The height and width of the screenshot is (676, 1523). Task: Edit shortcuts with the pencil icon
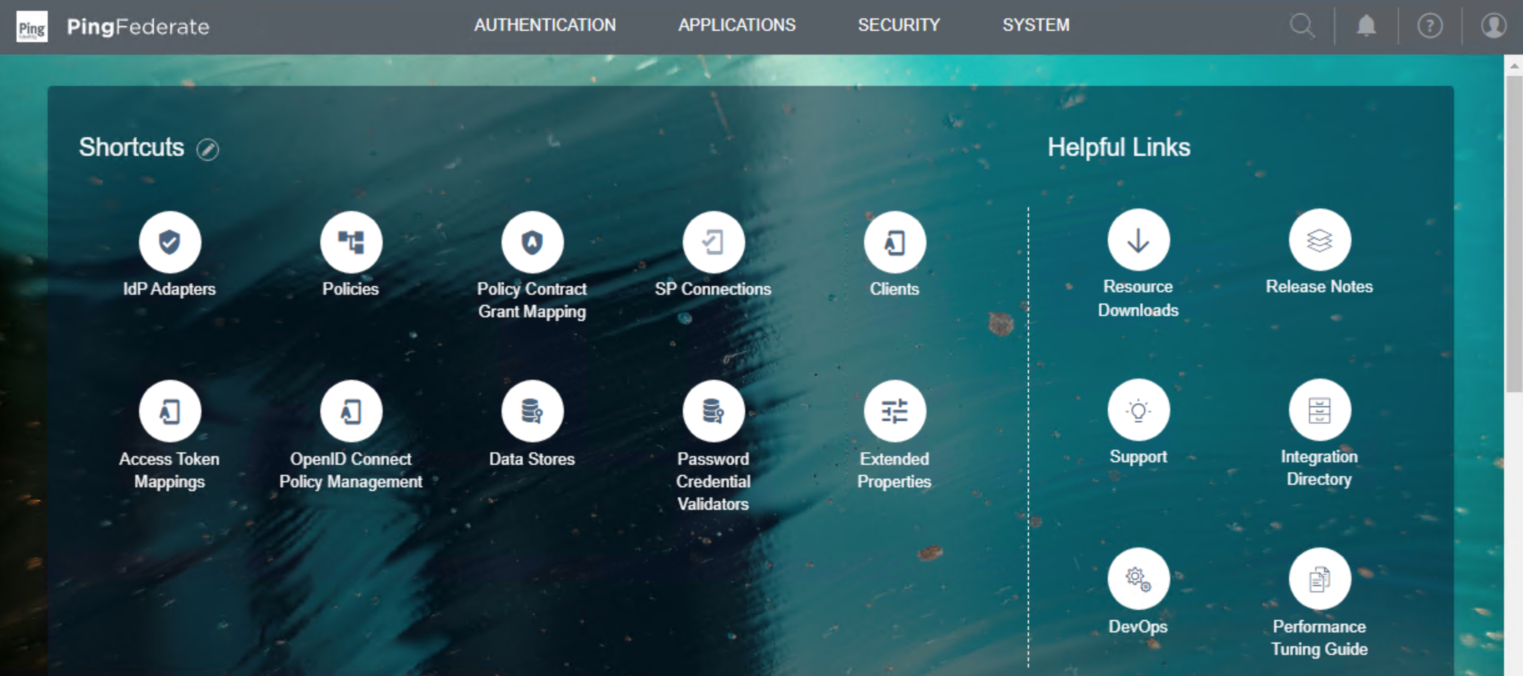click(207, 149)
